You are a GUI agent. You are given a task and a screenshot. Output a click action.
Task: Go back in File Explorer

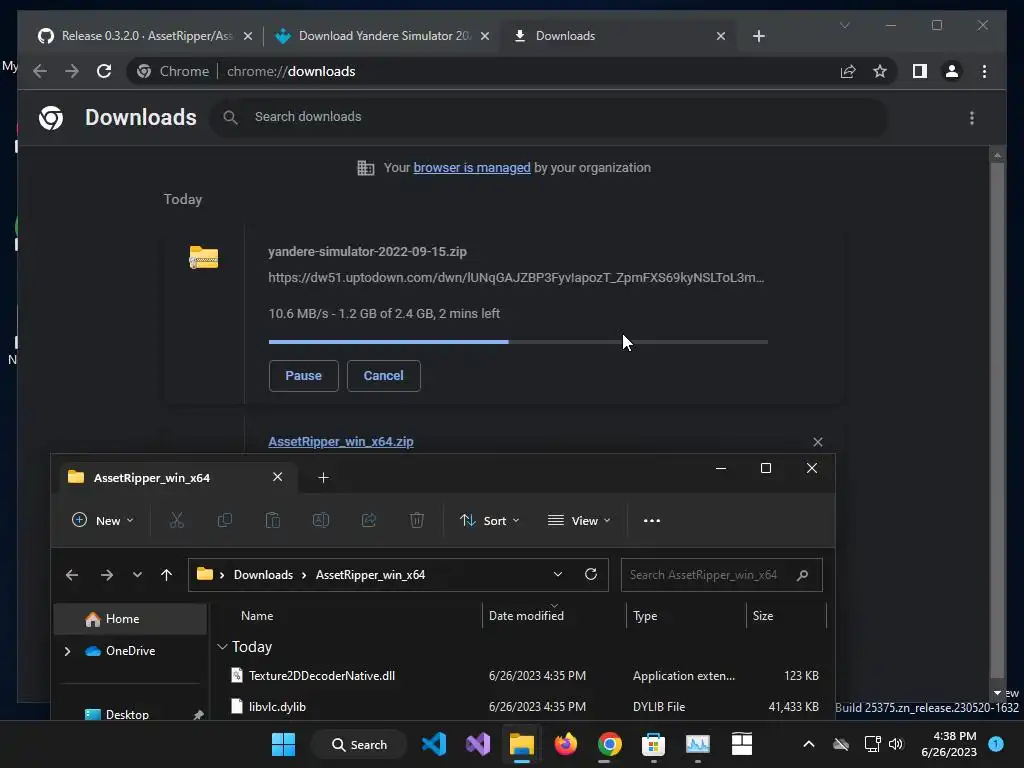pos(72,575)
